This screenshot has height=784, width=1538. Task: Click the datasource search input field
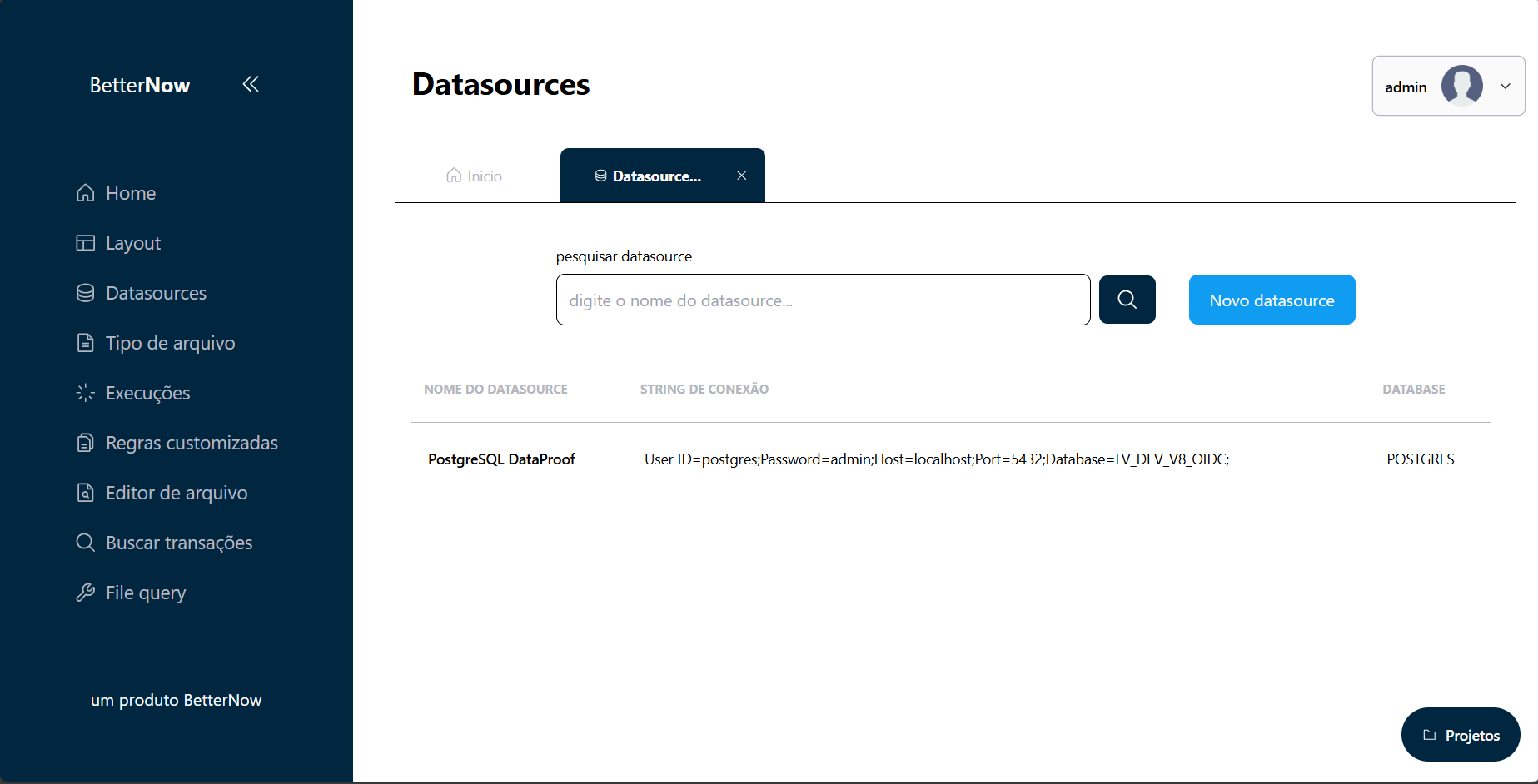click(x=823, y=300)
